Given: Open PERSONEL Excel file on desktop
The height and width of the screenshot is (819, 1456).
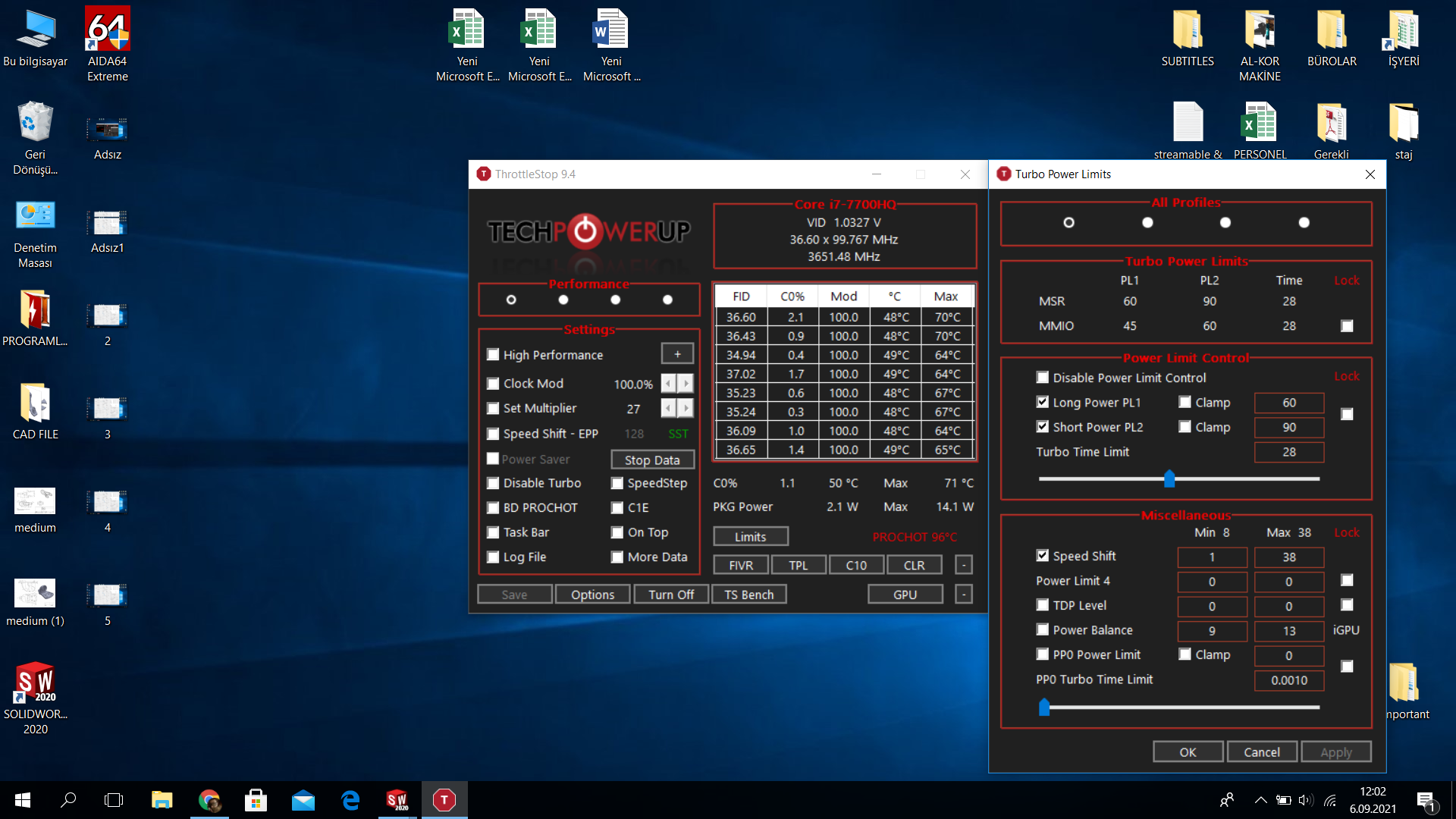Looking at the screenshot, I should pyautogui.click(x=1259, y=123).
